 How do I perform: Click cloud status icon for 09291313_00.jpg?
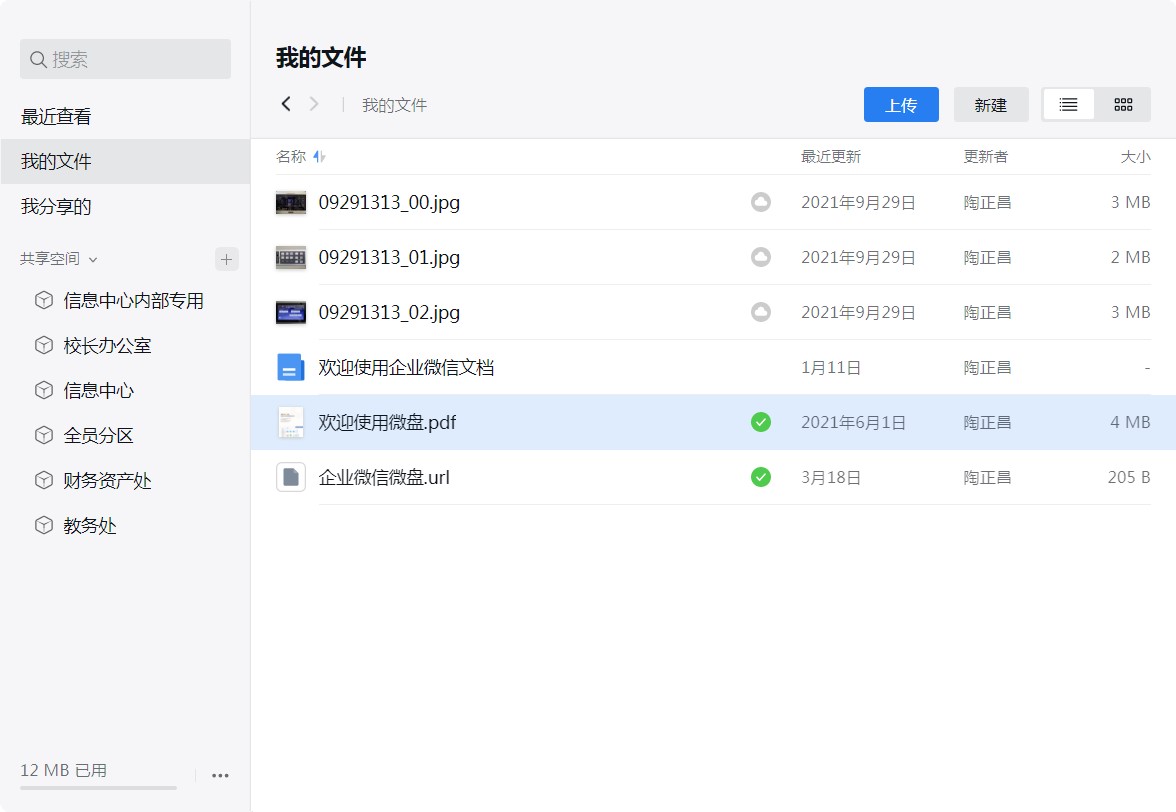coord(761,203)
